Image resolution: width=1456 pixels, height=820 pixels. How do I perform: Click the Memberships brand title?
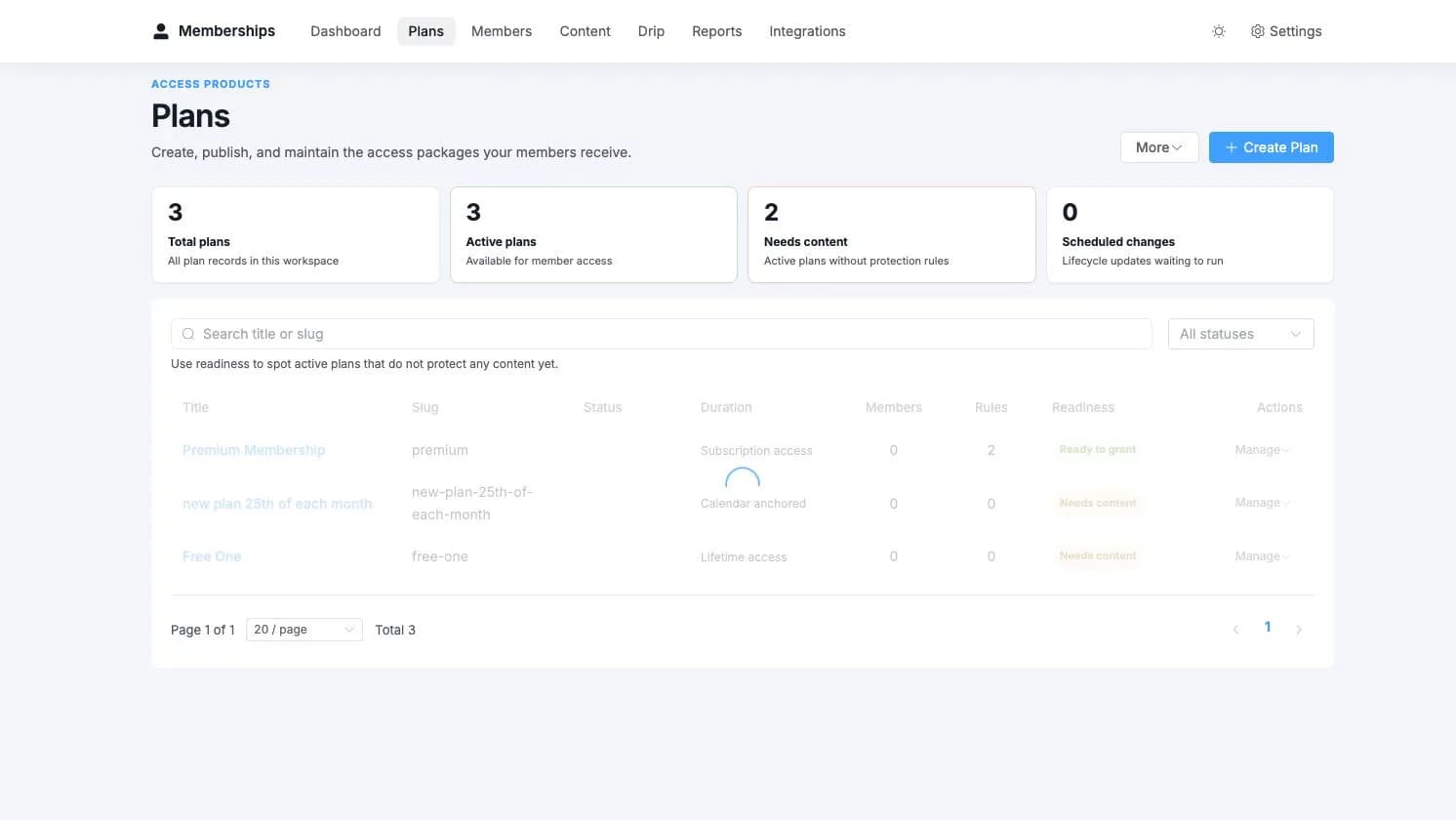pyautogui.click(x=226, y=31)
